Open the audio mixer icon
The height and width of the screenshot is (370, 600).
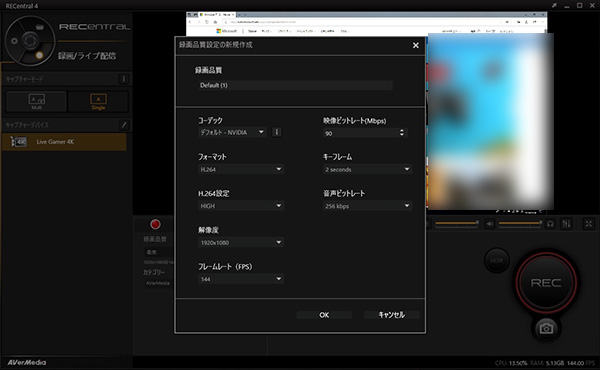tap(566, 224)
